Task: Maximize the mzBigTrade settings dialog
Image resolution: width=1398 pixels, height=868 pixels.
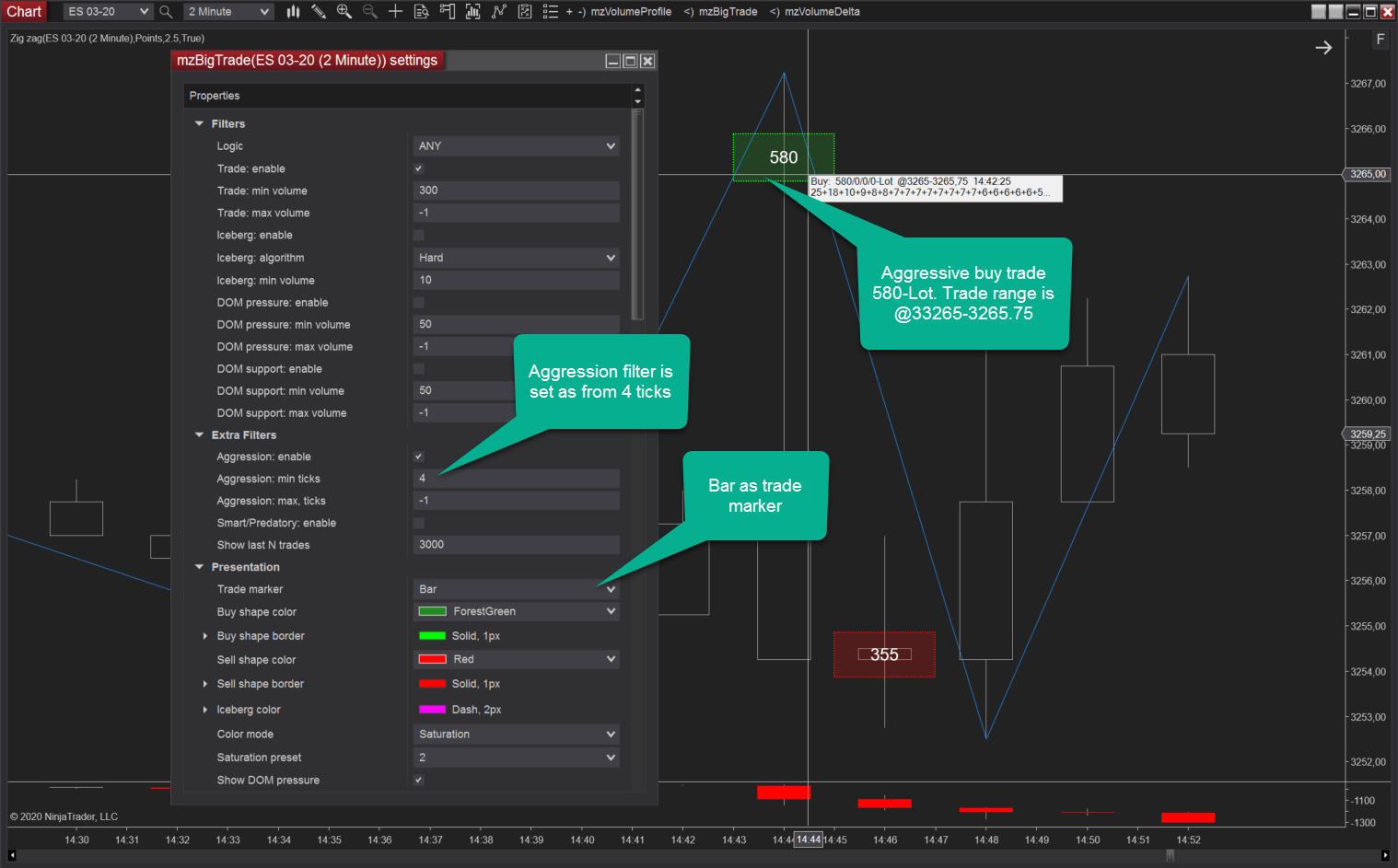Action: tap(630, 61)
